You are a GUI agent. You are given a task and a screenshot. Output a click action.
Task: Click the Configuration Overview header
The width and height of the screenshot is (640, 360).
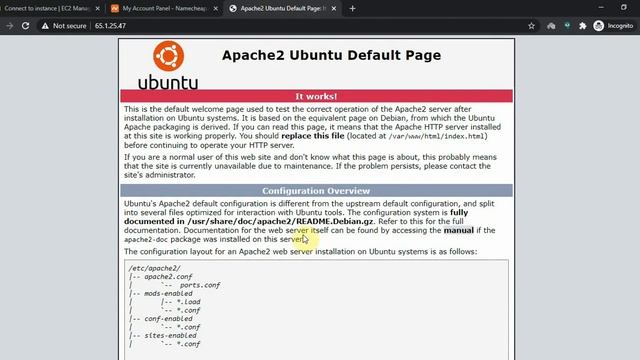click(x=316, y=191)
